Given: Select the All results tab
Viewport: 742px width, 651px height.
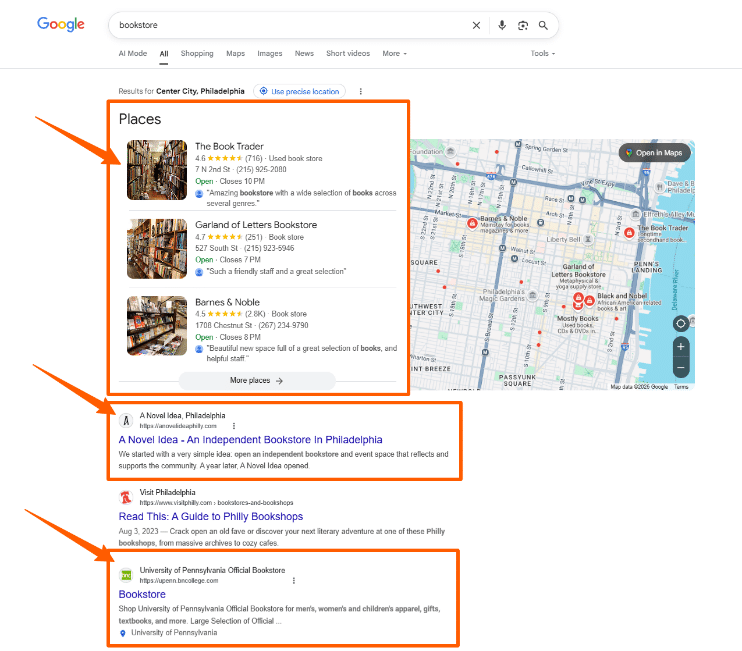Looking at the screenshot, I should pos(164,54).
